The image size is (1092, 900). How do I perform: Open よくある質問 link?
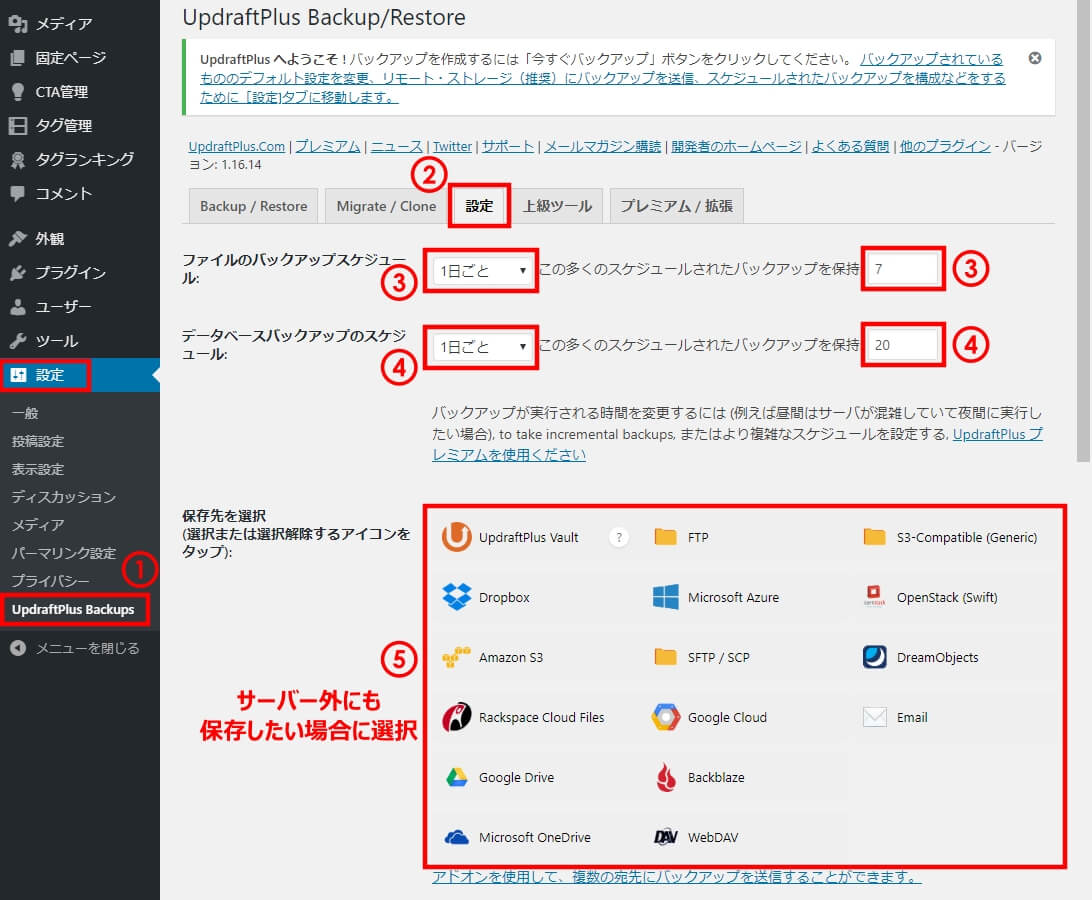tap(850, 146)
